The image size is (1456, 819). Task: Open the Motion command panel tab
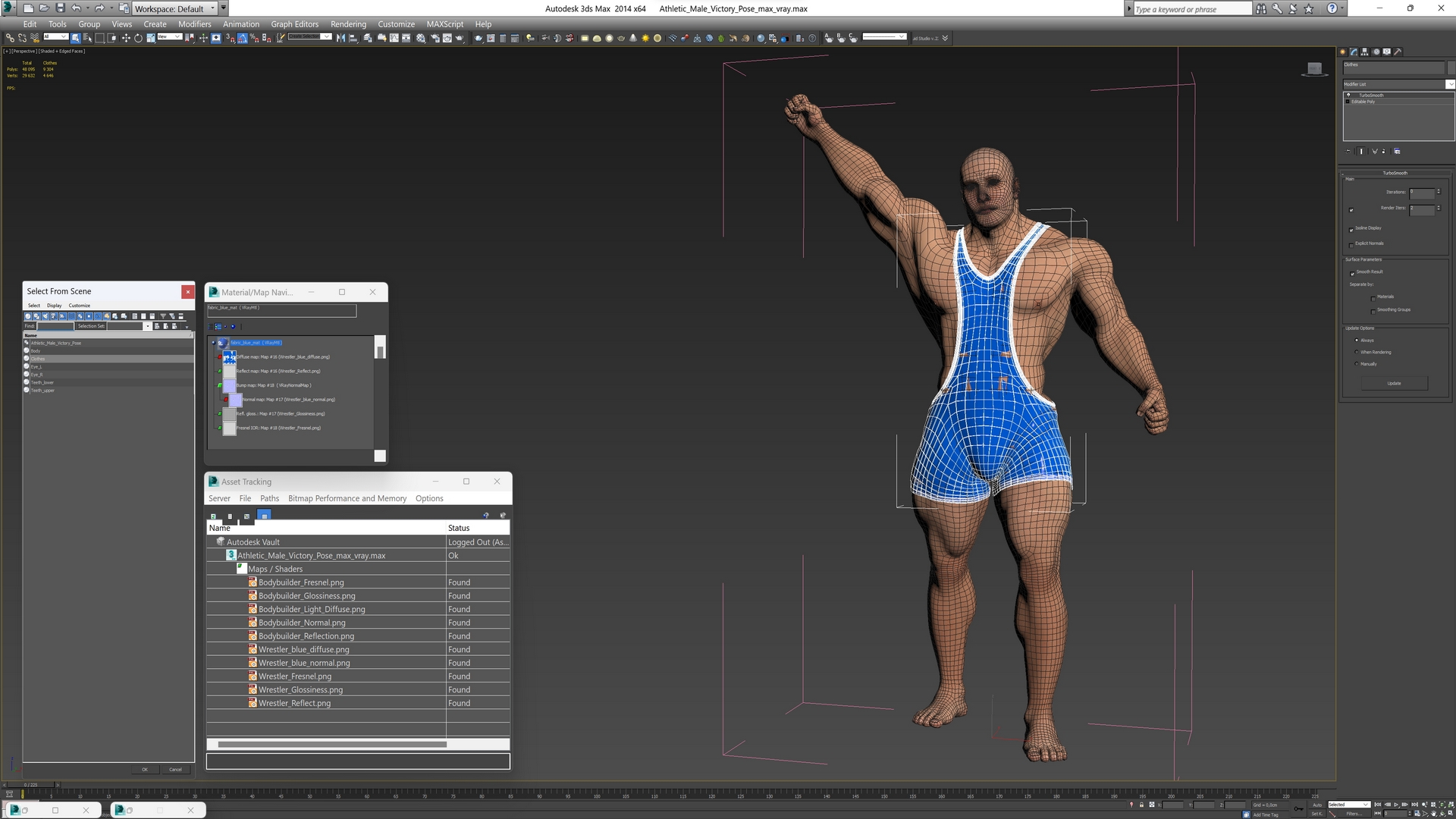click(x=1376, y=52)
